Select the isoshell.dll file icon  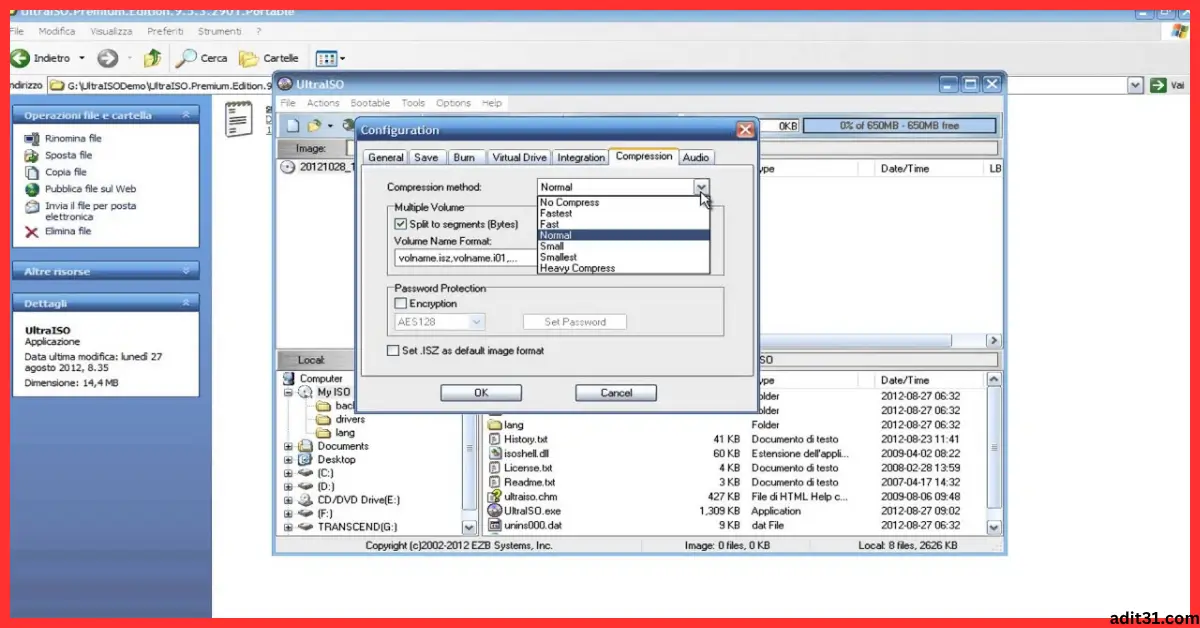pos(494,453)
